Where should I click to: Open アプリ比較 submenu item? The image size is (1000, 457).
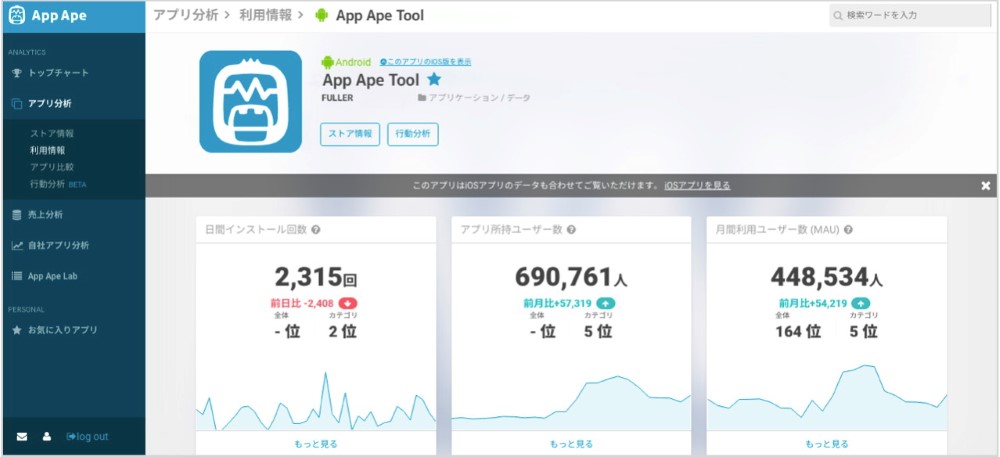(52, 167)
